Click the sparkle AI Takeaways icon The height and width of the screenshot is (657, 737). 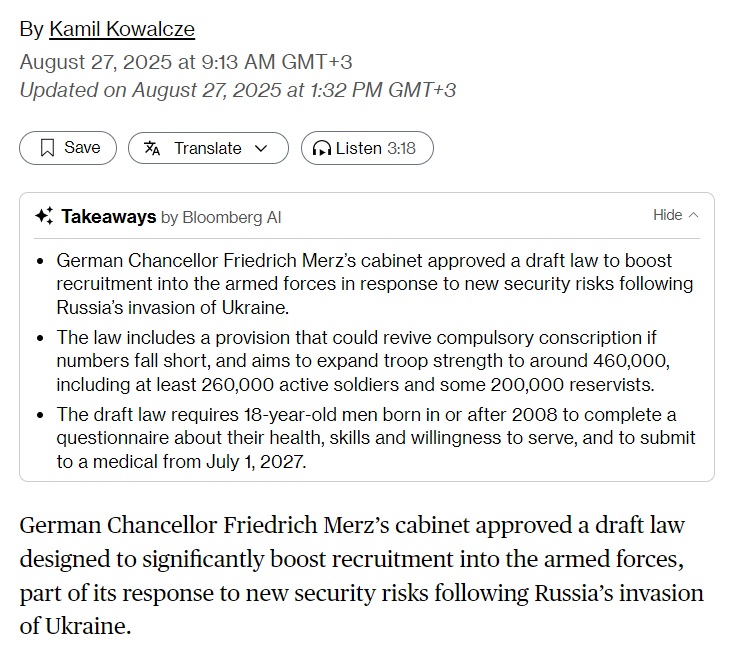[44, 216]
